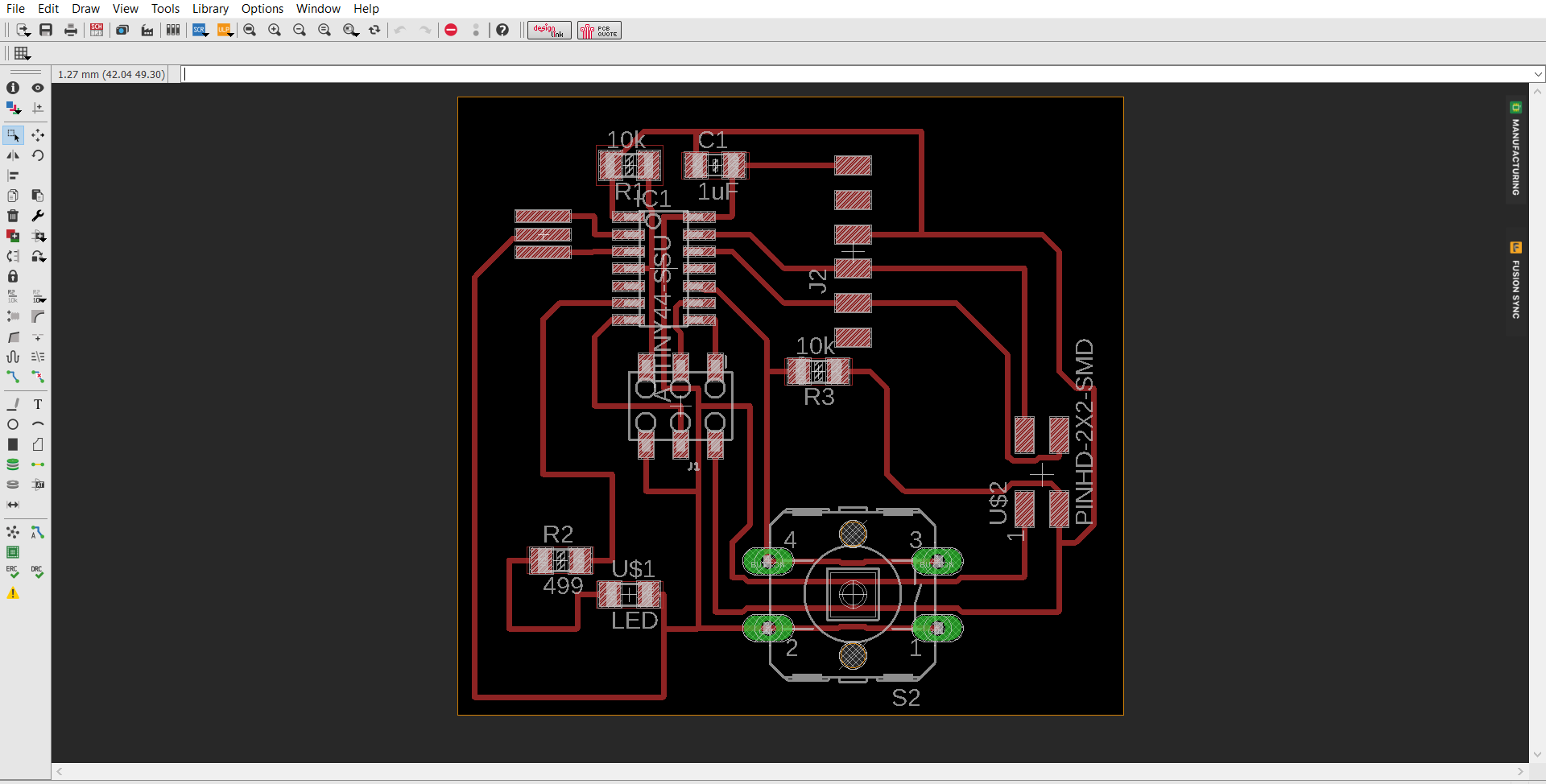The height and width of the screenshot is (784, 1546).
Task: Toggle the eye Show tool
Action: (x=38, y=88)
